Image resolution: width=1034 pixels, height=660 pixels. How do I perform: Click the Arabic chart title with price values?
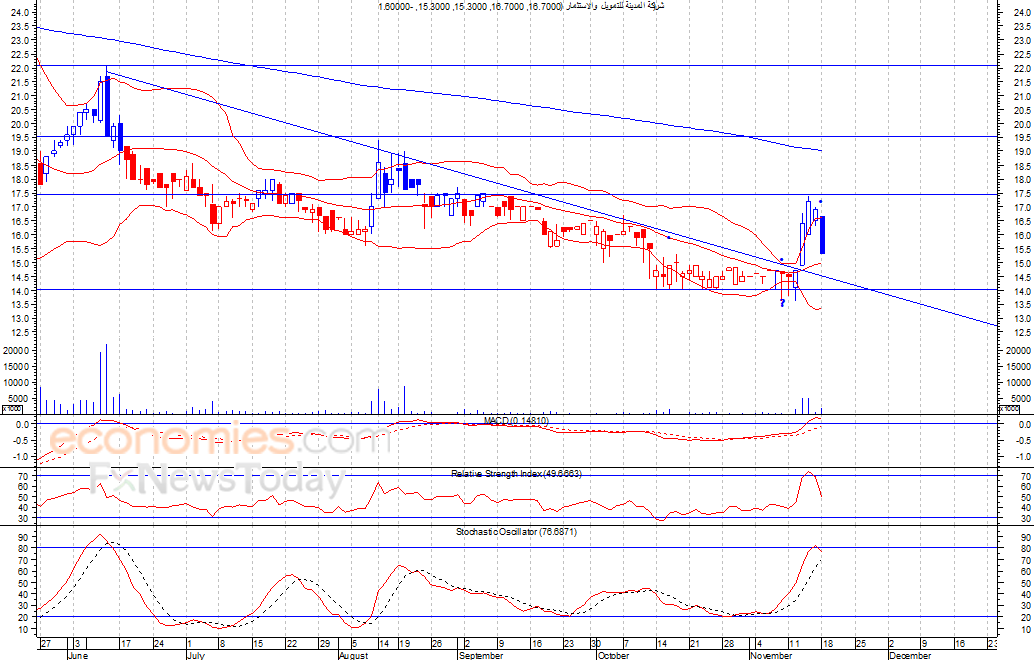click(521, 6)
